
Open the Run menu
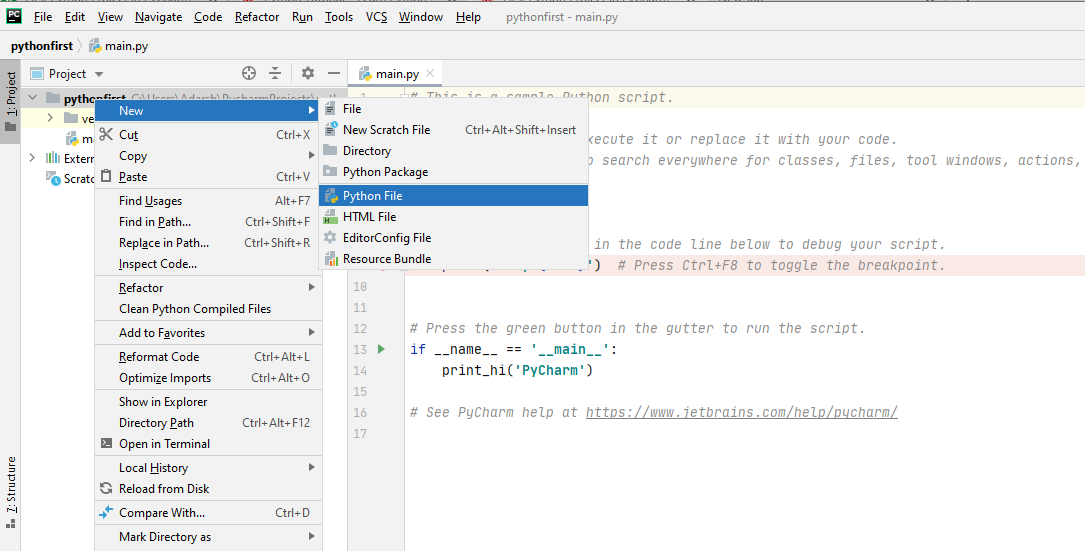pos(302,17)
